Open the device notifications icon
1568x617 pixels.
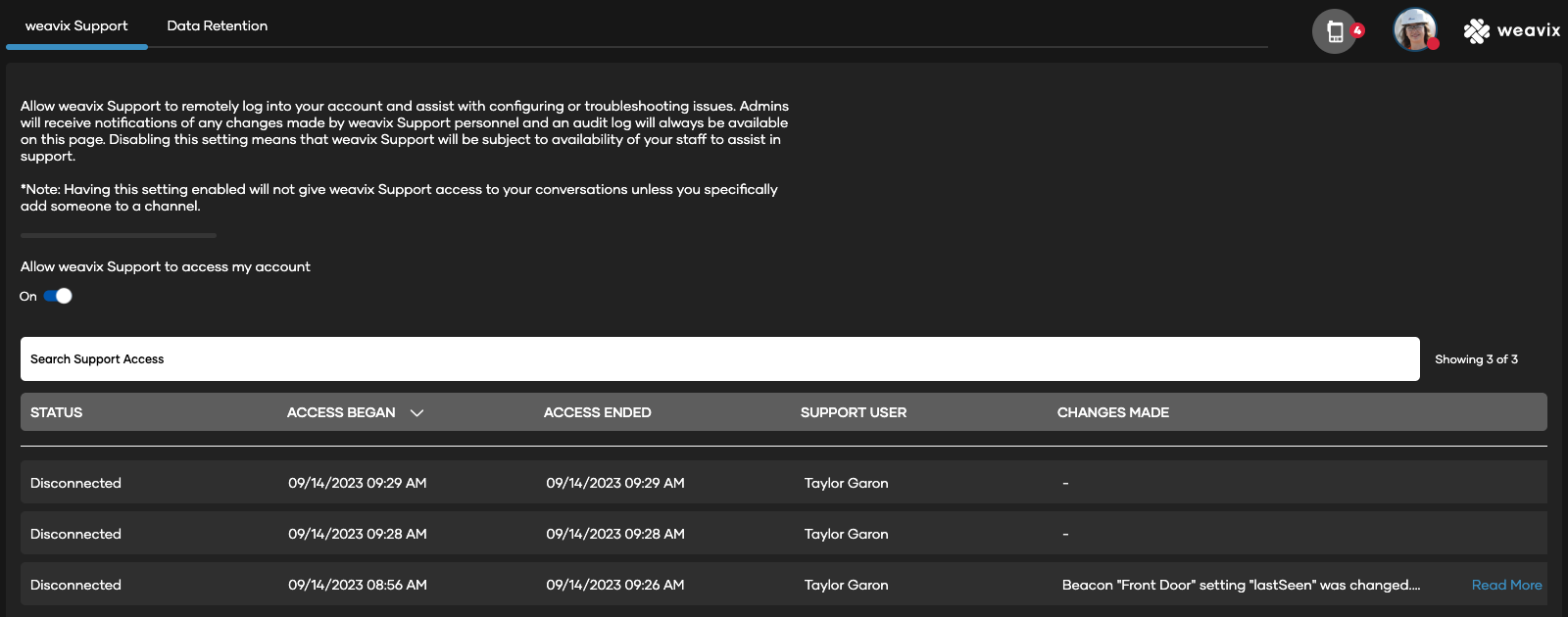1335,31
